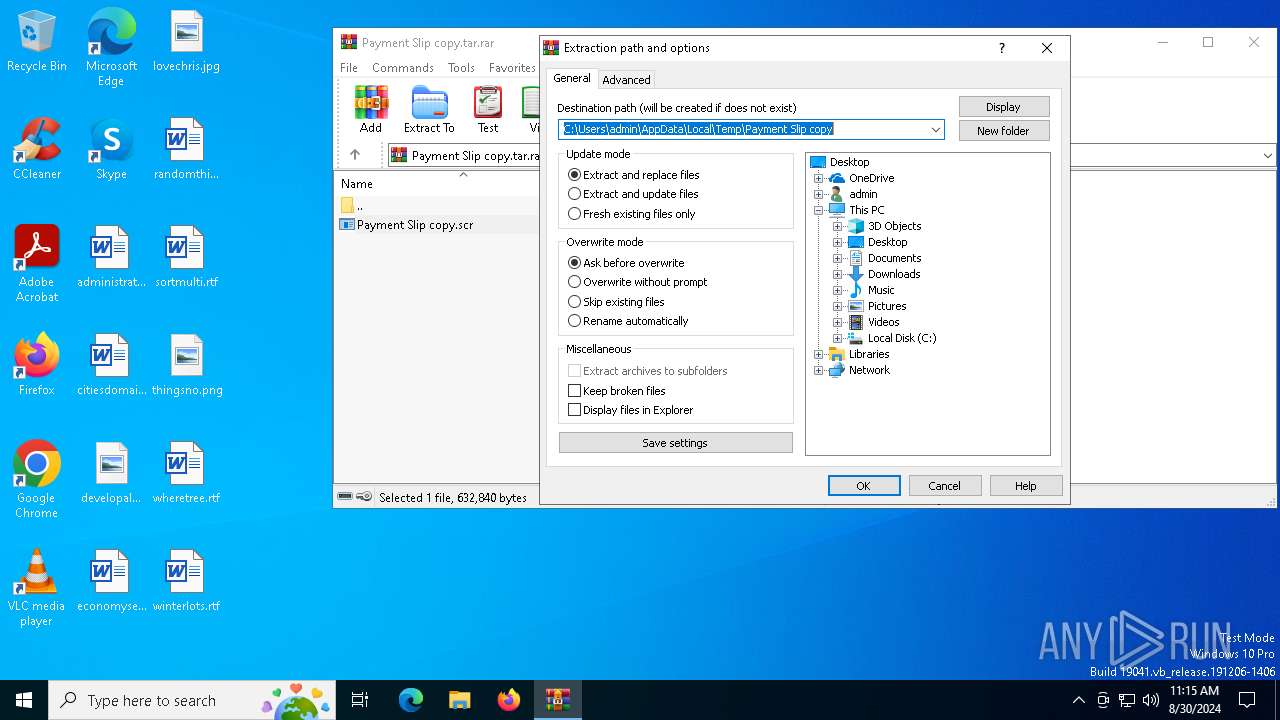Select lovechris.jpg desktop file
Image resolution: width=1280 pixels, height=720 pixels.
click(186, 42)
